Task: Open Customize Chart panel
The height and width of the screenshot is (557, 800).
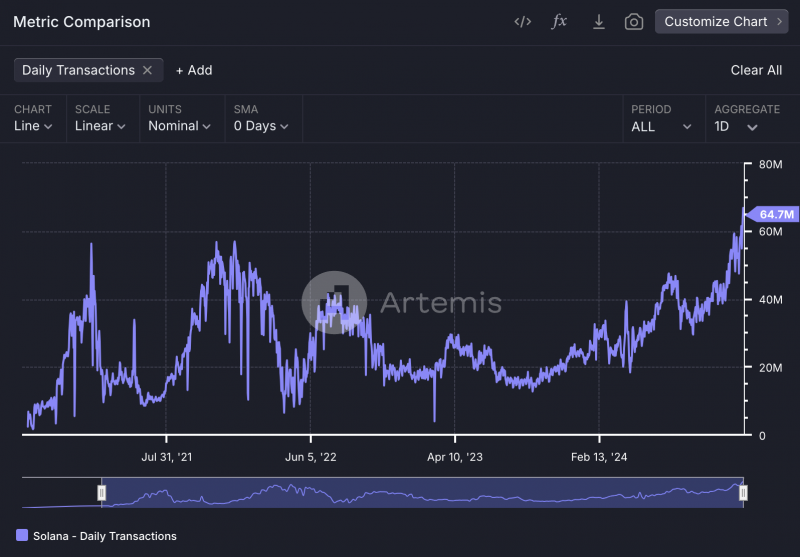Action: 721,21
